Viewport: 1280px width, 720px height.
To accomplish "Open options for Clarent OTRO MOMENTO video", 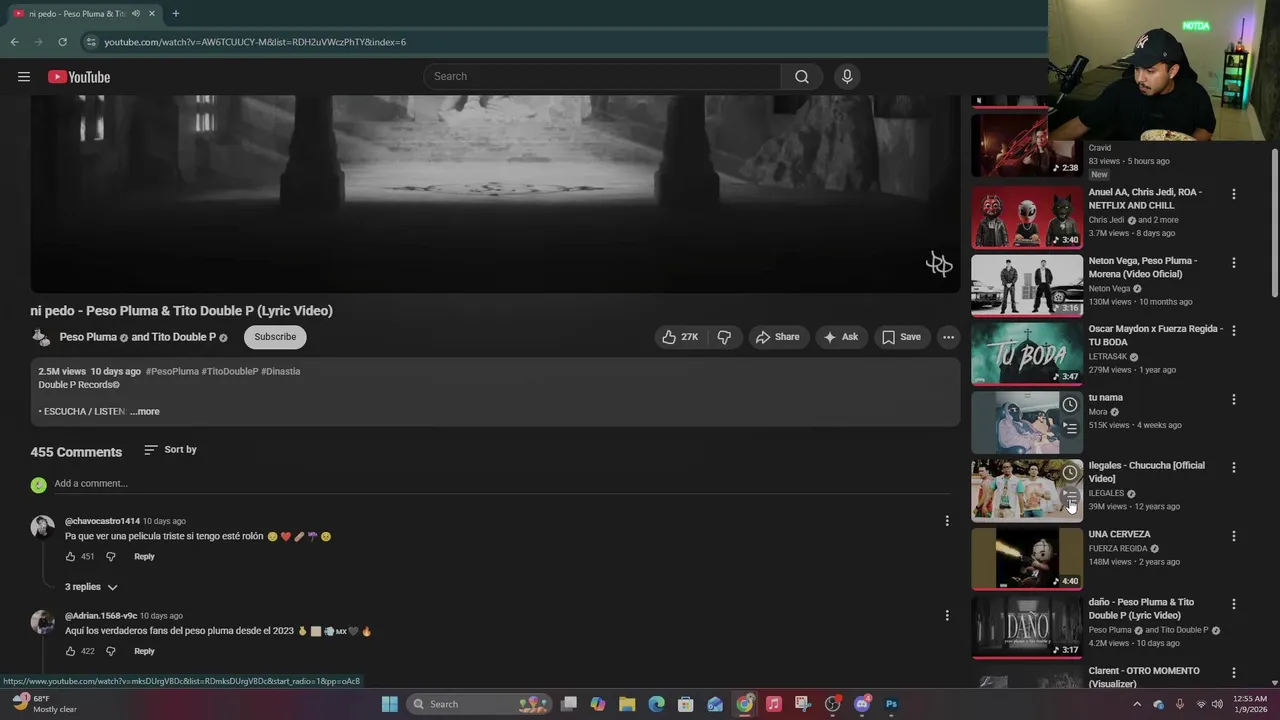I will 1233,673.
